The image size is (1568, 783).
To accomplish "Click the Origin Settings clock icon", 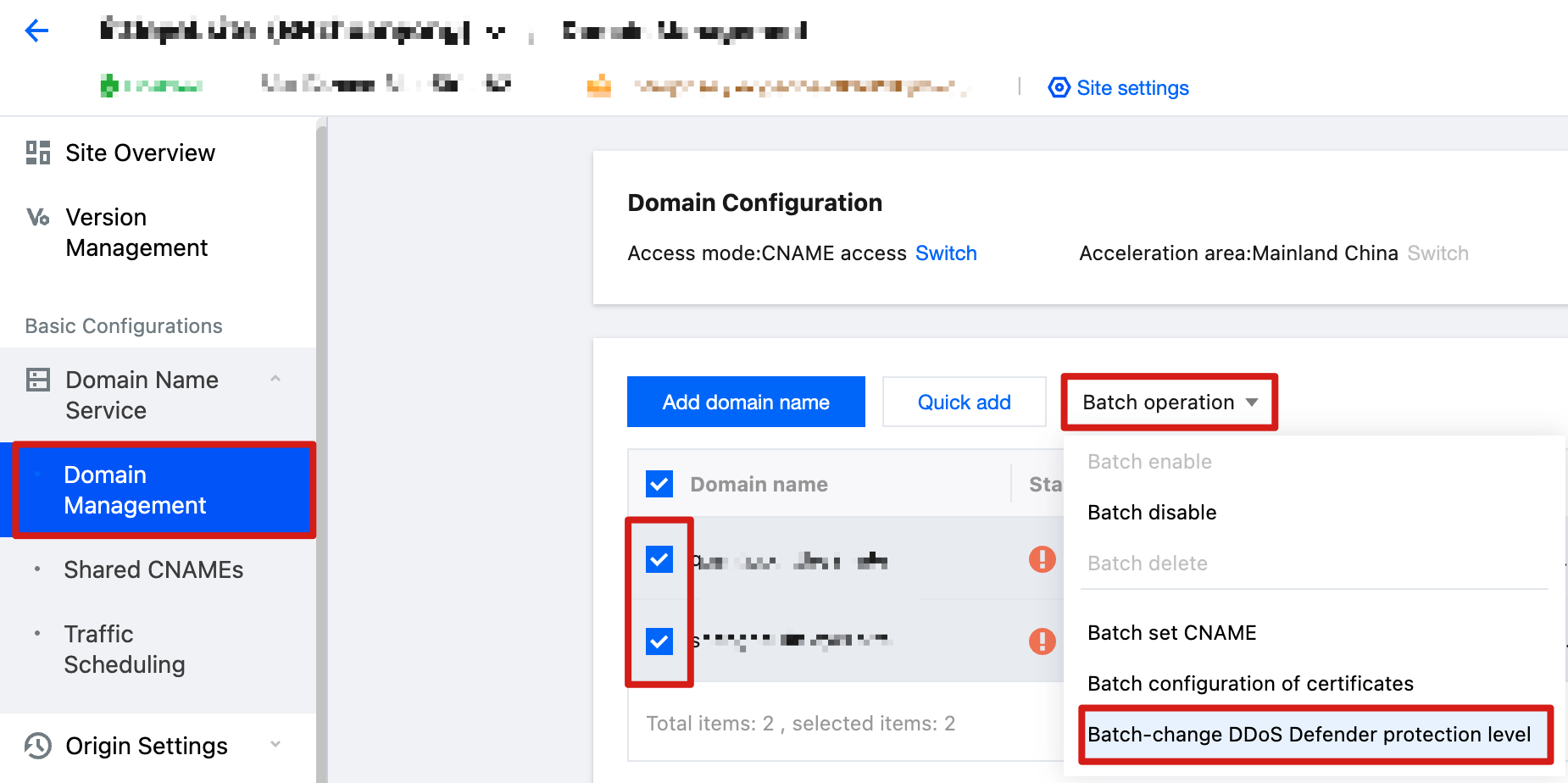I will tap(38, 746).
